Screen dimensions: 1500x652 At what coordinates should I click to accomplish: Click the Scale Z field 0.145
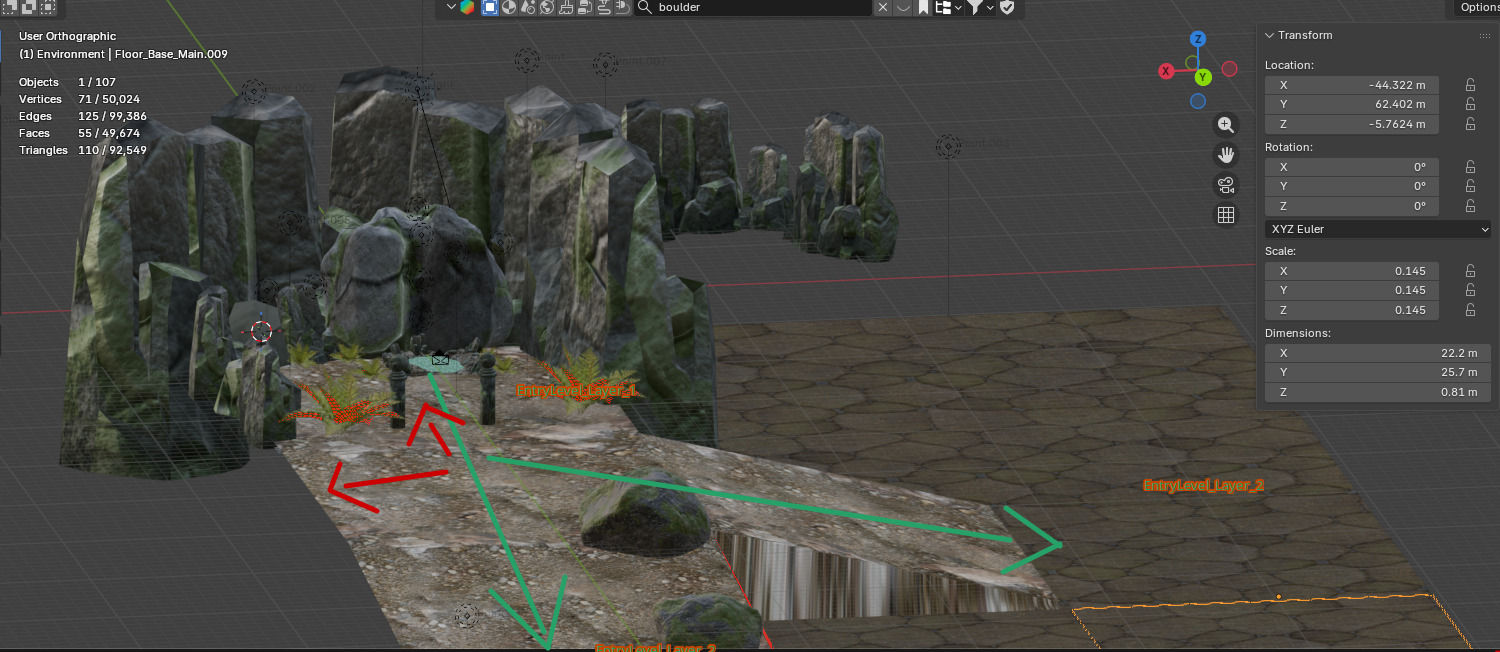point(1352,310)
